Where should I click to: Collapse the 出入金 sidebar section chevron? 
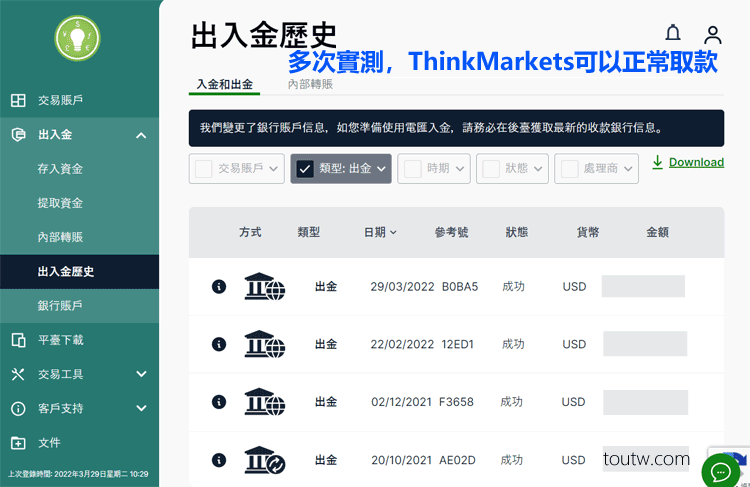141,135
